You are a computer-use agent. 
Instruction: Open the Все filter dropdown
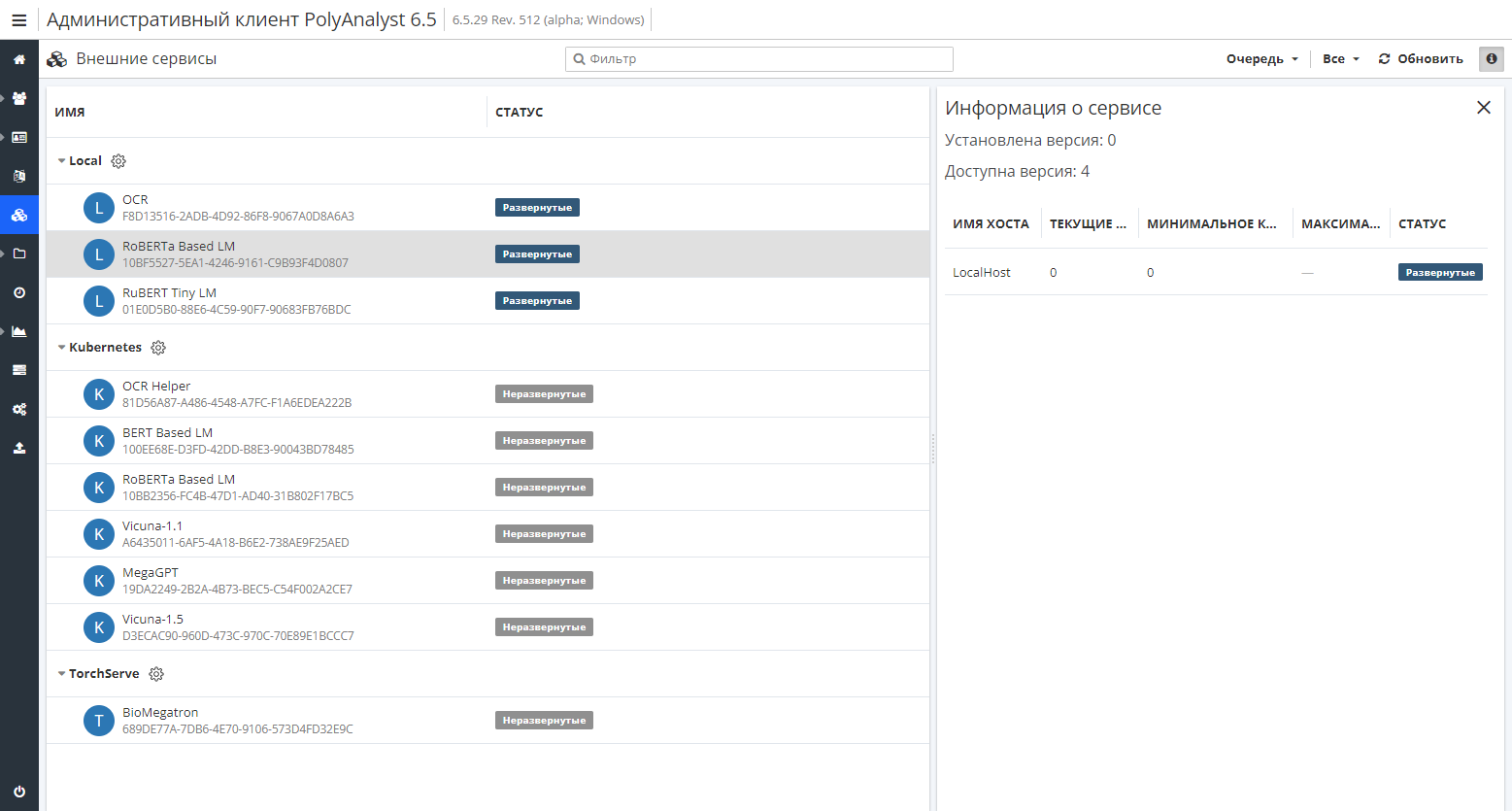(1341, 59)
